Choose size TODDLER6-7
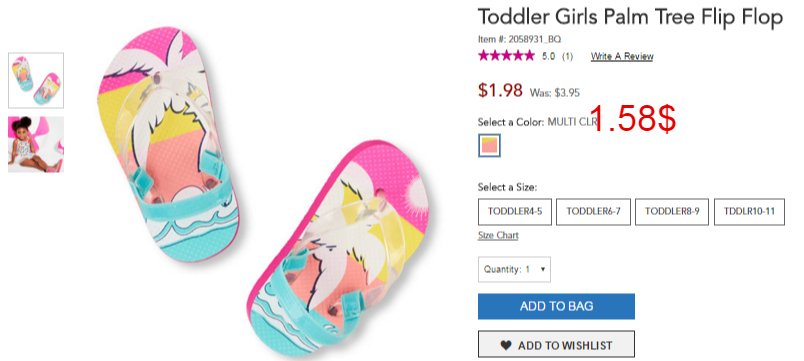This screenshot has height=361, width=804. tap(593, 212)
